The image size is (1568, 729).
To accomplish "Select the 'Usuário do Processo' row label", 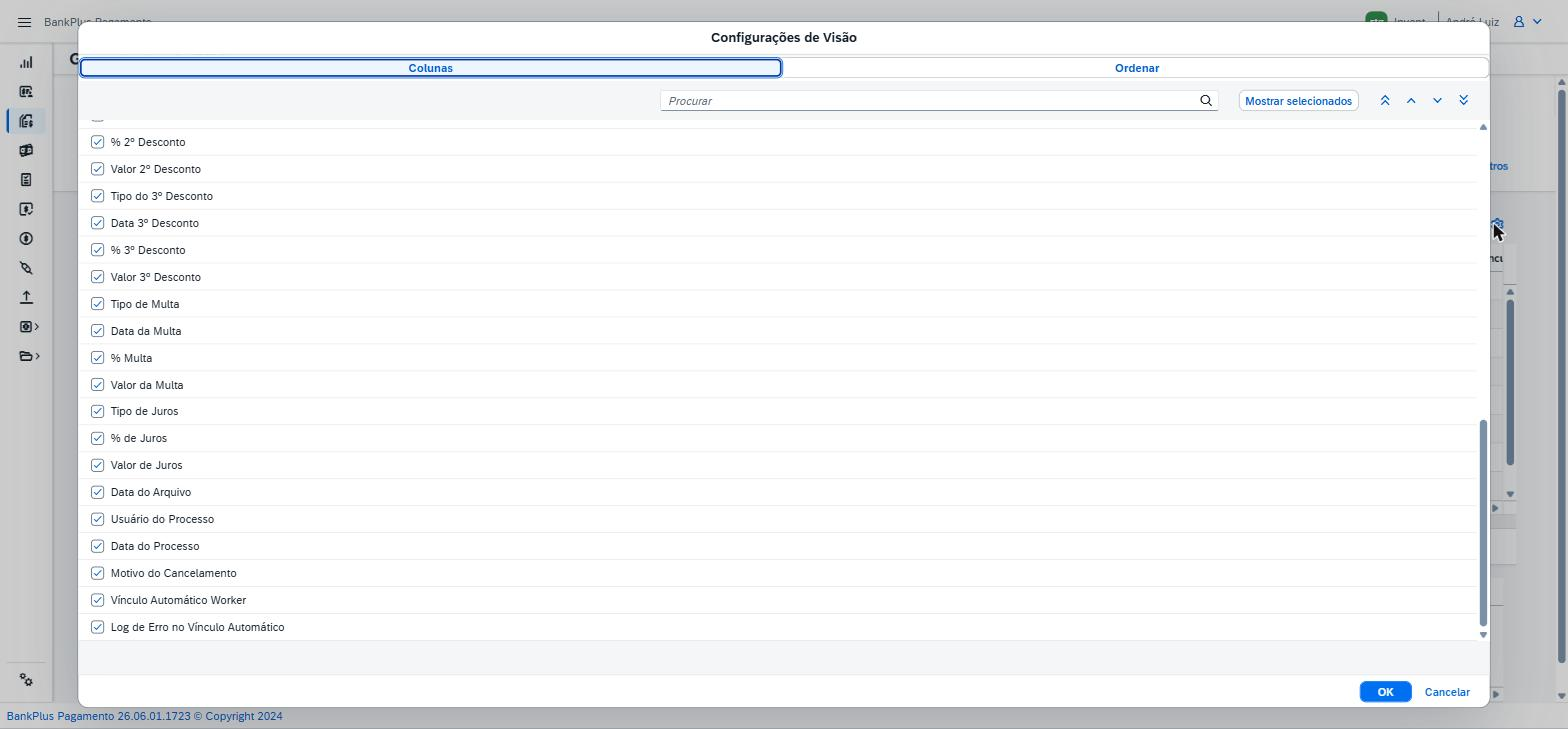I will click(163, 519).
